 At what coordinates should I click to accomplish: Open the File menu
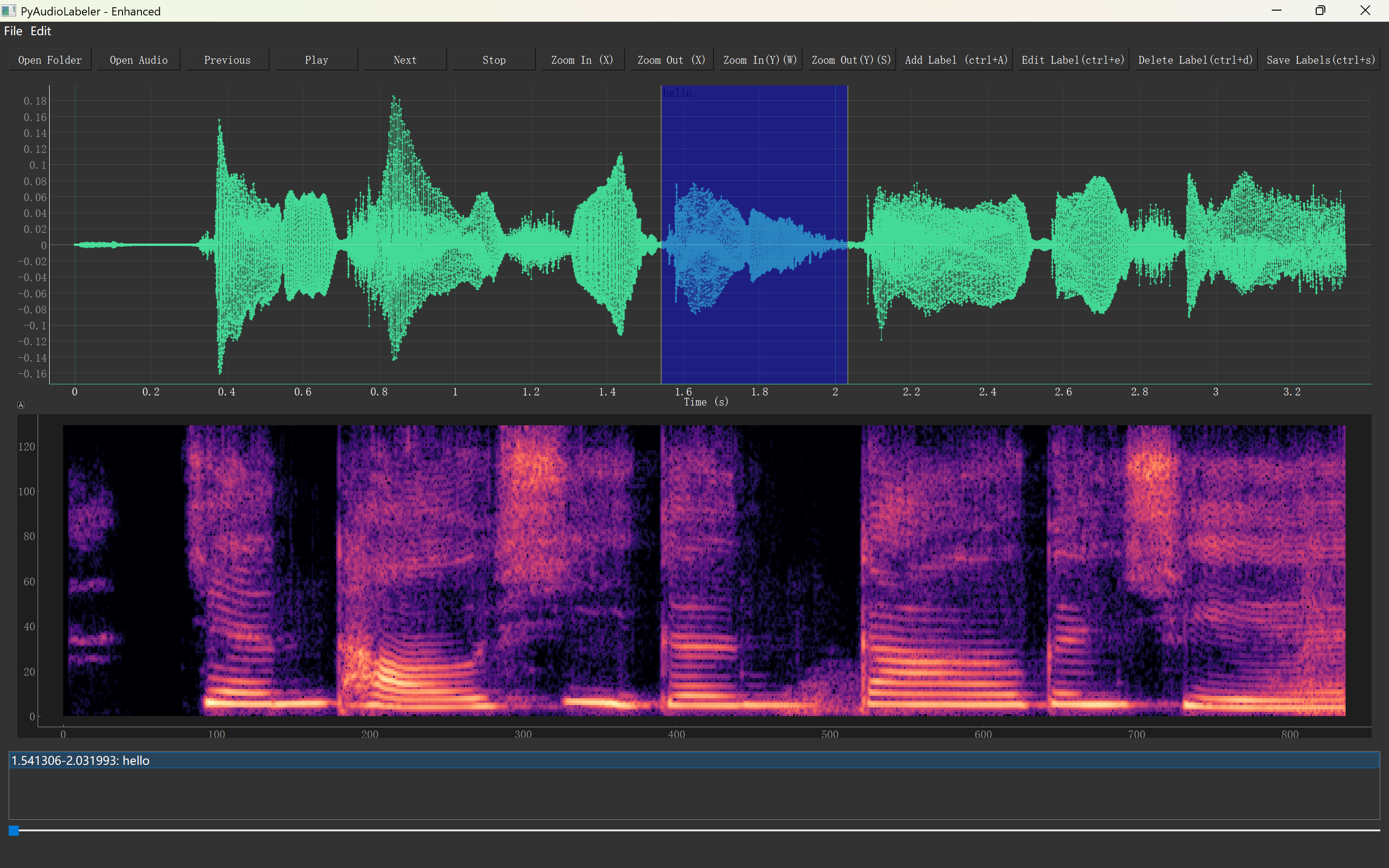point(13,31)
